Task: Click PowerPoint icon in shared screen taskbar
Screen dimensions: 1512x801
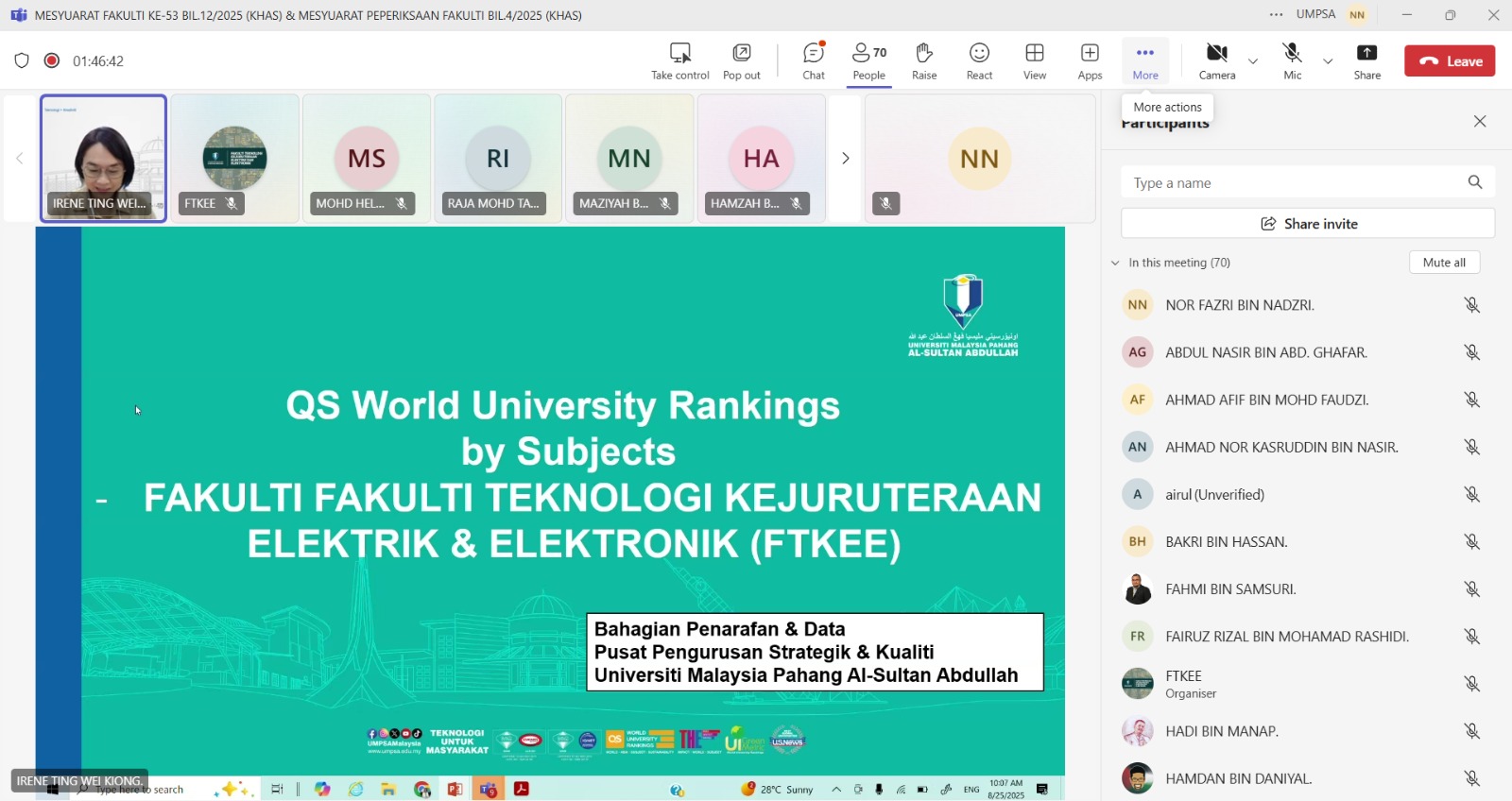Action: (455, 790)
